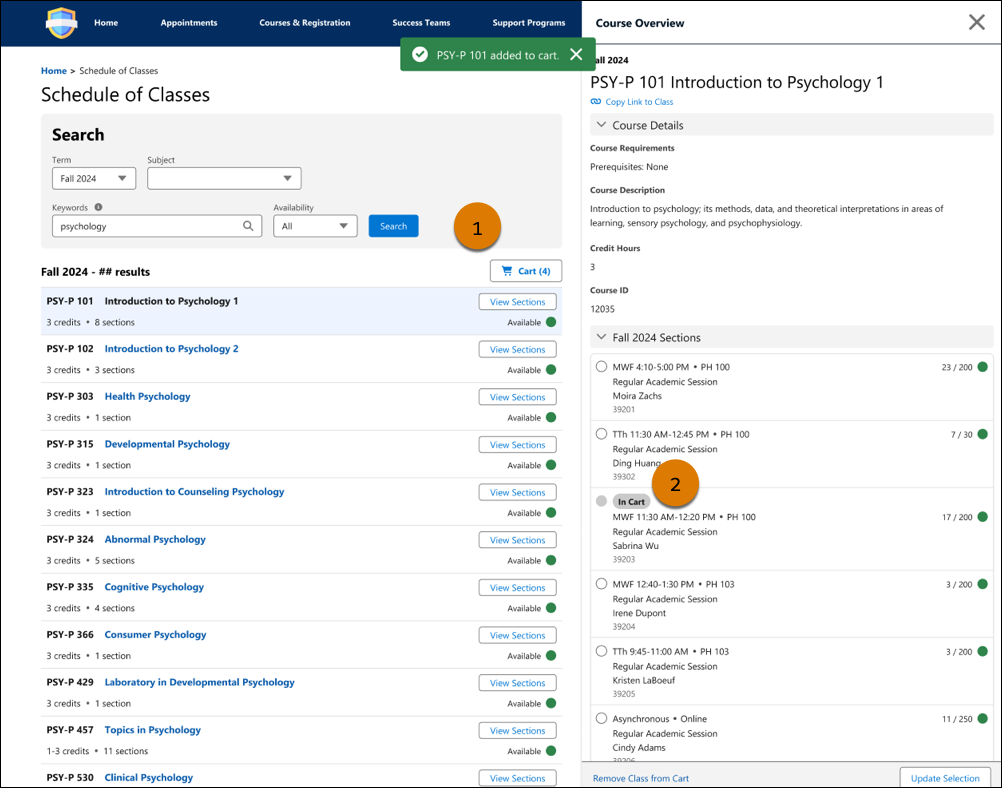
Task: Open Support Programs in top navigation
Action: coord(528,22)
